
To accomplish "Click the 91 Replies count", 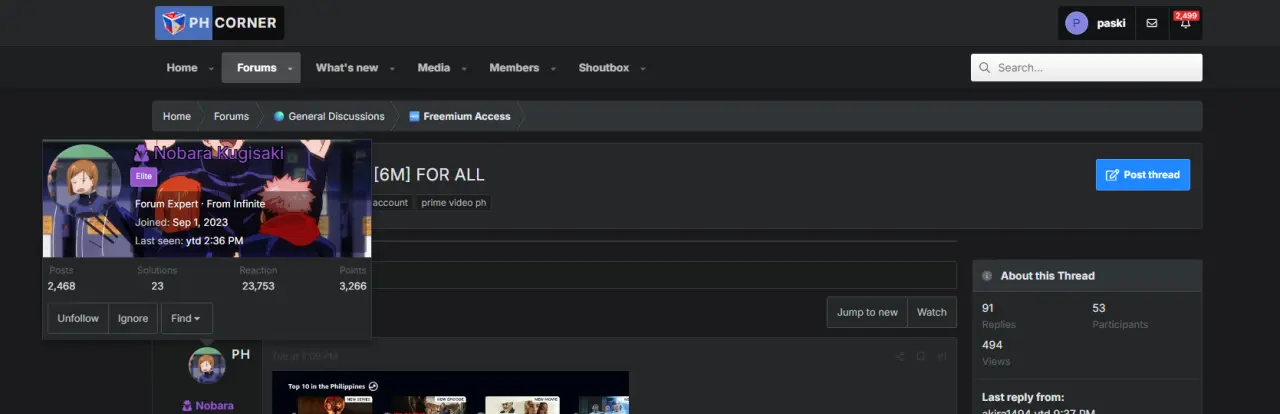I will 988,308.
